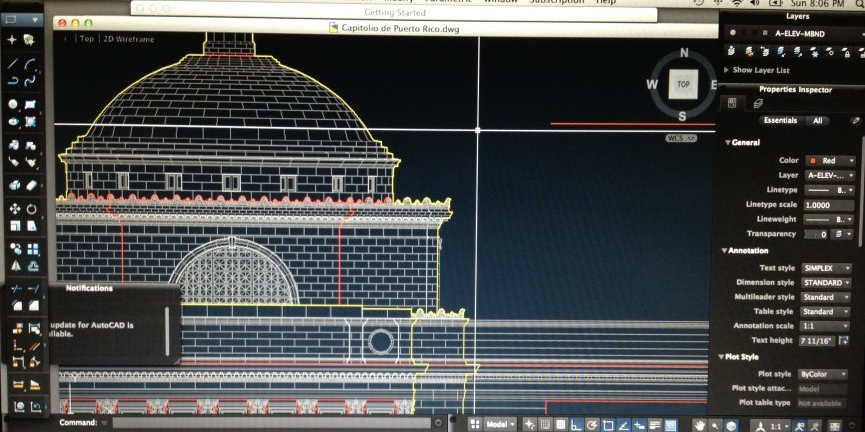Click the Make Object's Layer Current icon
The width and height of the screenshot is (865, 432).
click(x=731, y=51)
